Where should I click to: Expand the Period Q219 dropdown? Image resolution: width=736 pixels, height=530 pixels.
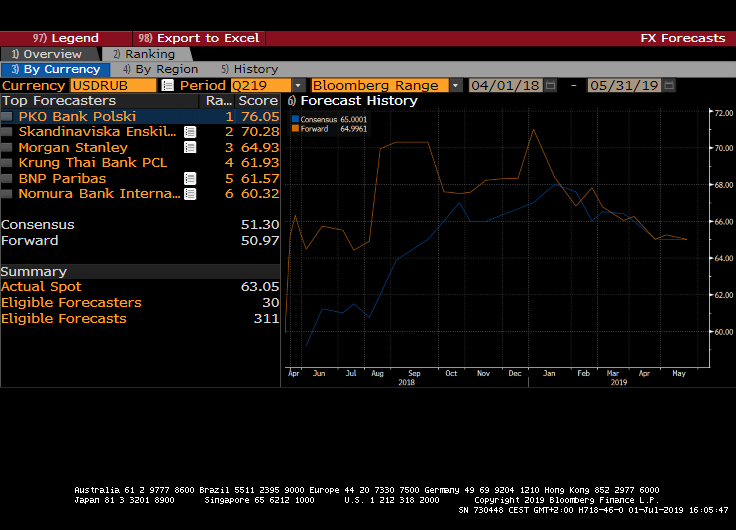click(298, 85)
